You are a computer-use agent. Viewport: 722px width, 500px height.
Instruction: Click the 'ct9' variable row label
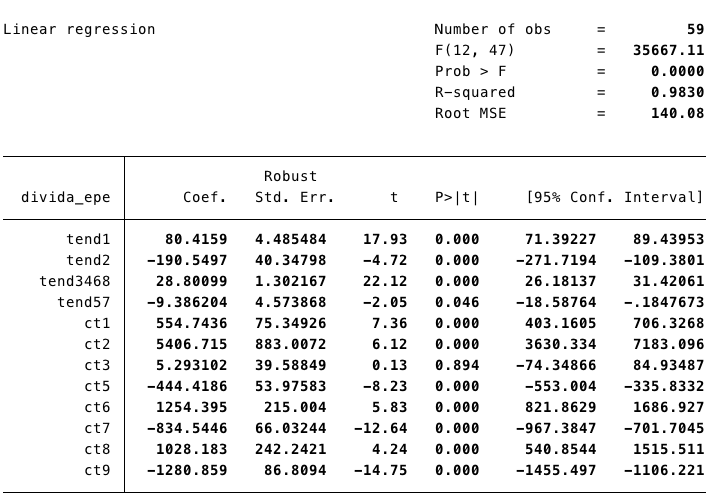97,470
